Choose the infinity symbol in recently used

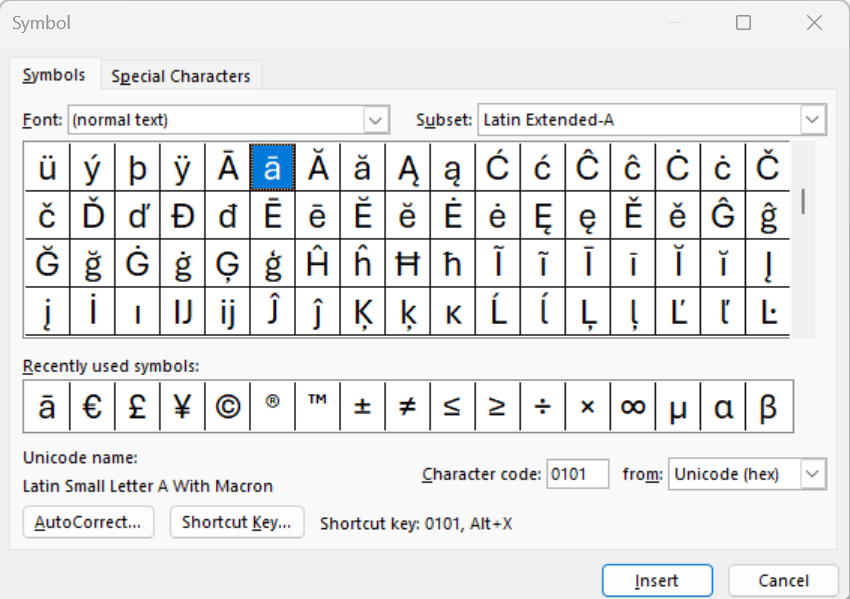coord(632,407)
